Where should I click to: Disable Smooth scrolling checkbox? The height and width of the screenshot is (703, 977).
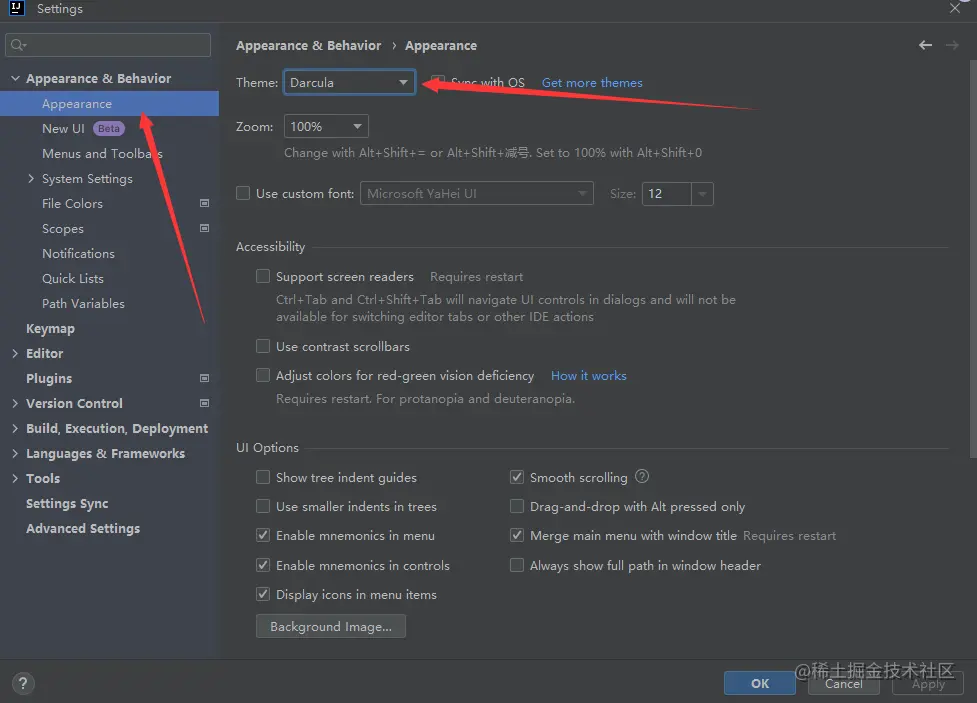(x=517, y=478)
